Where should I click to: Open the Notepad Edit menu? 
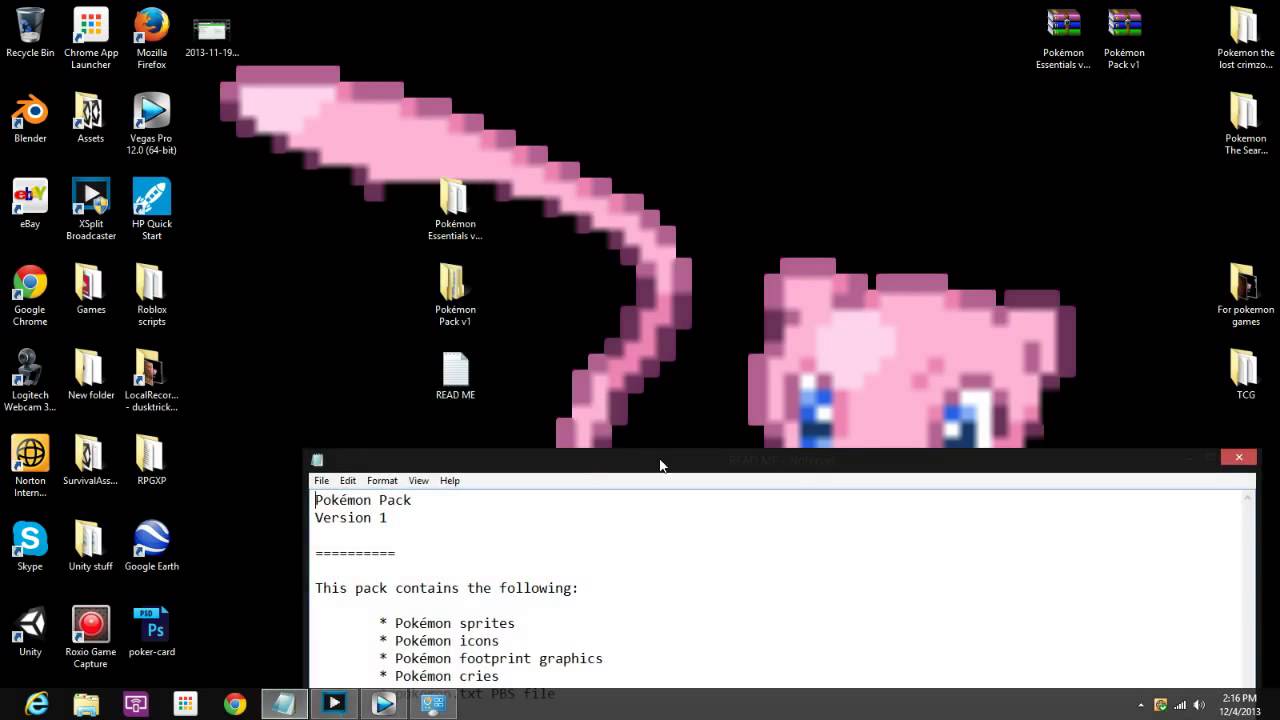348,481
